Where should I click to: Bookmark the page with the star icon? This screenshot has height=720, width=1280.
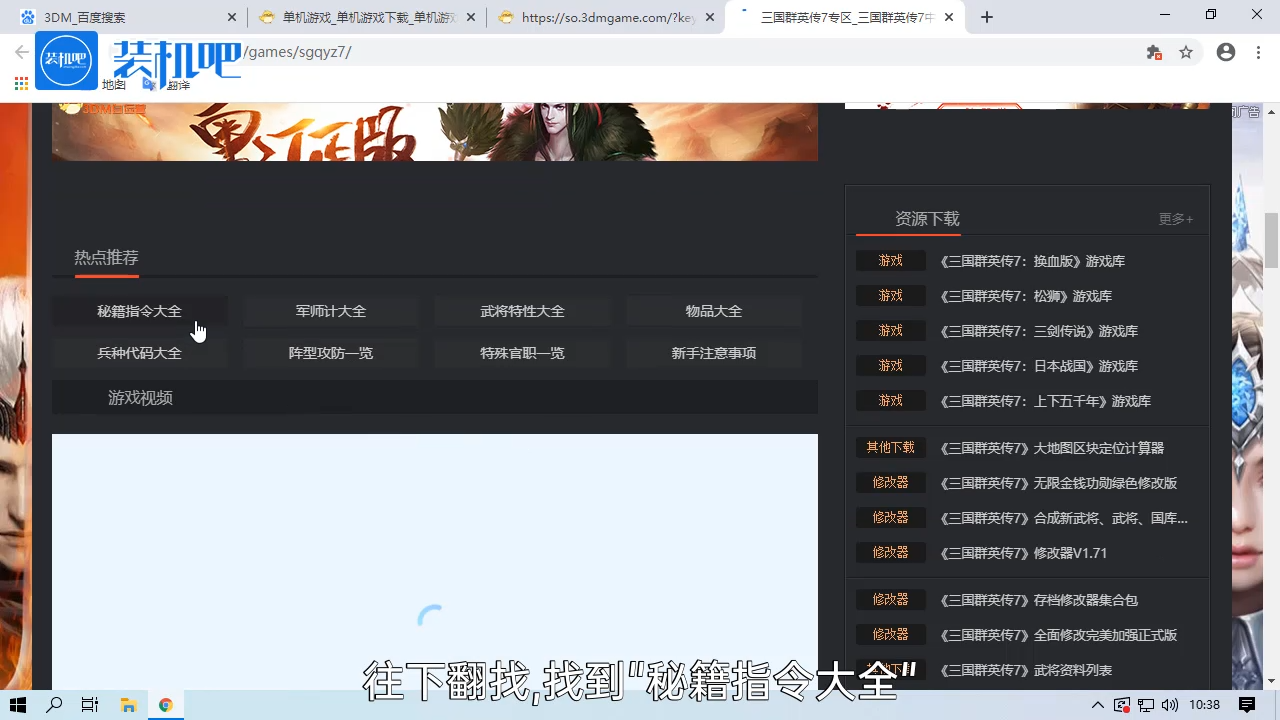[1187, 52]
